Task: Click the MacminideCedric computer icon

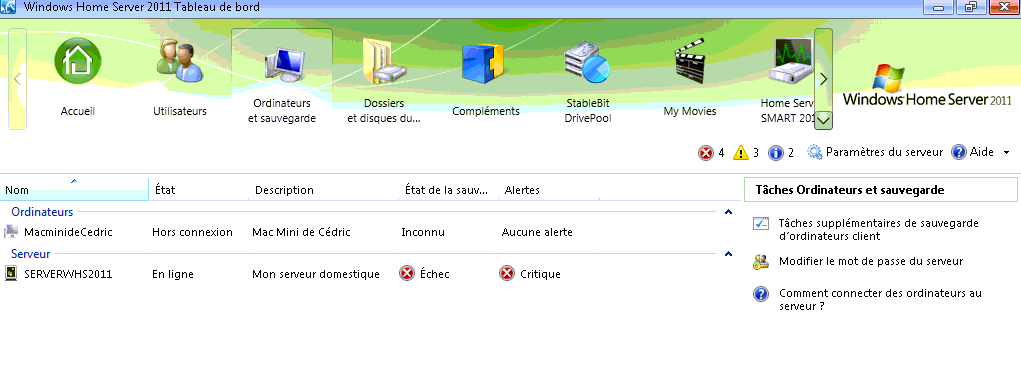Action: pyautogui.click(x=11, y=232)
